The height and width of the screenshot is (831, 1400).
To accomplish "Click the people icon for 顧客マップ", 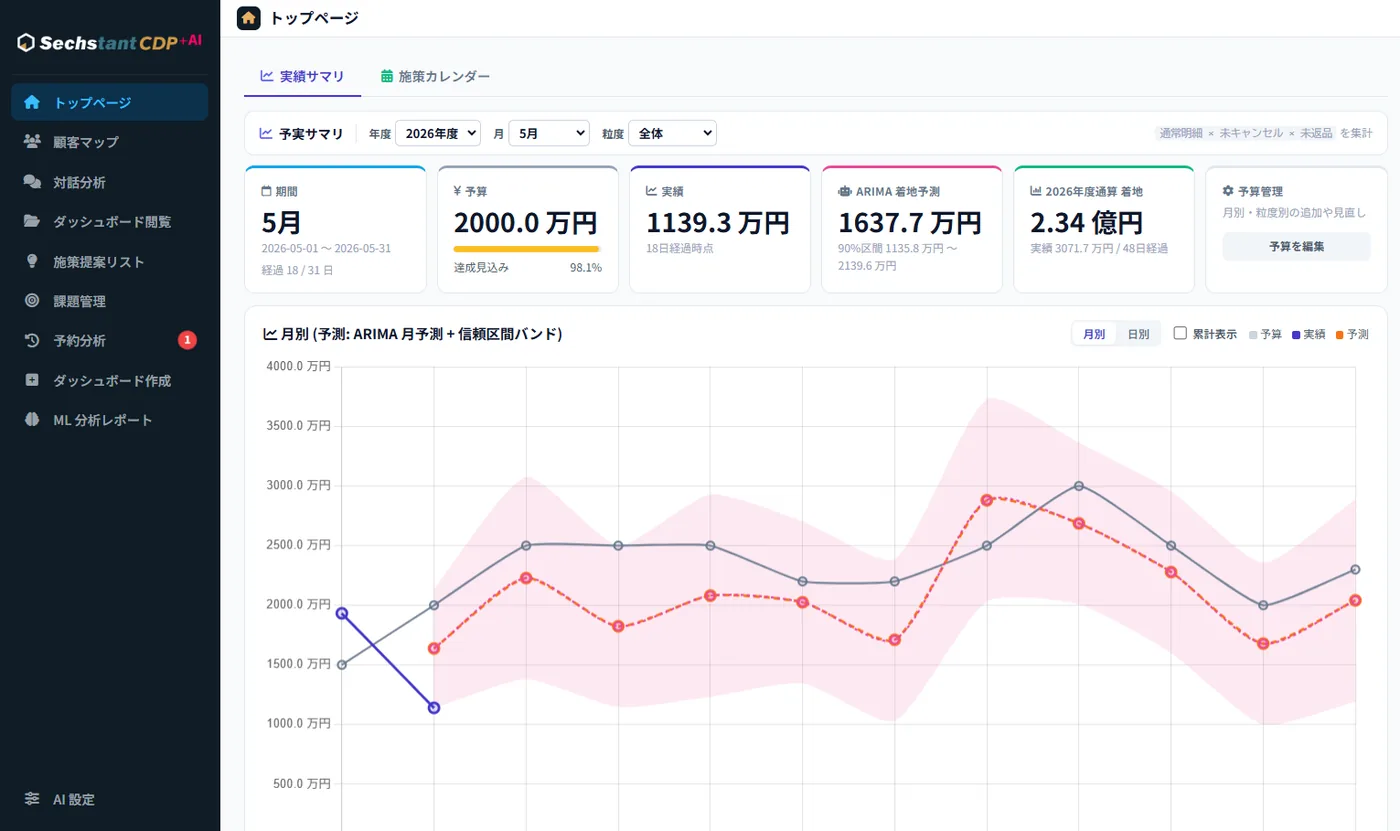I will pos(32,142).
